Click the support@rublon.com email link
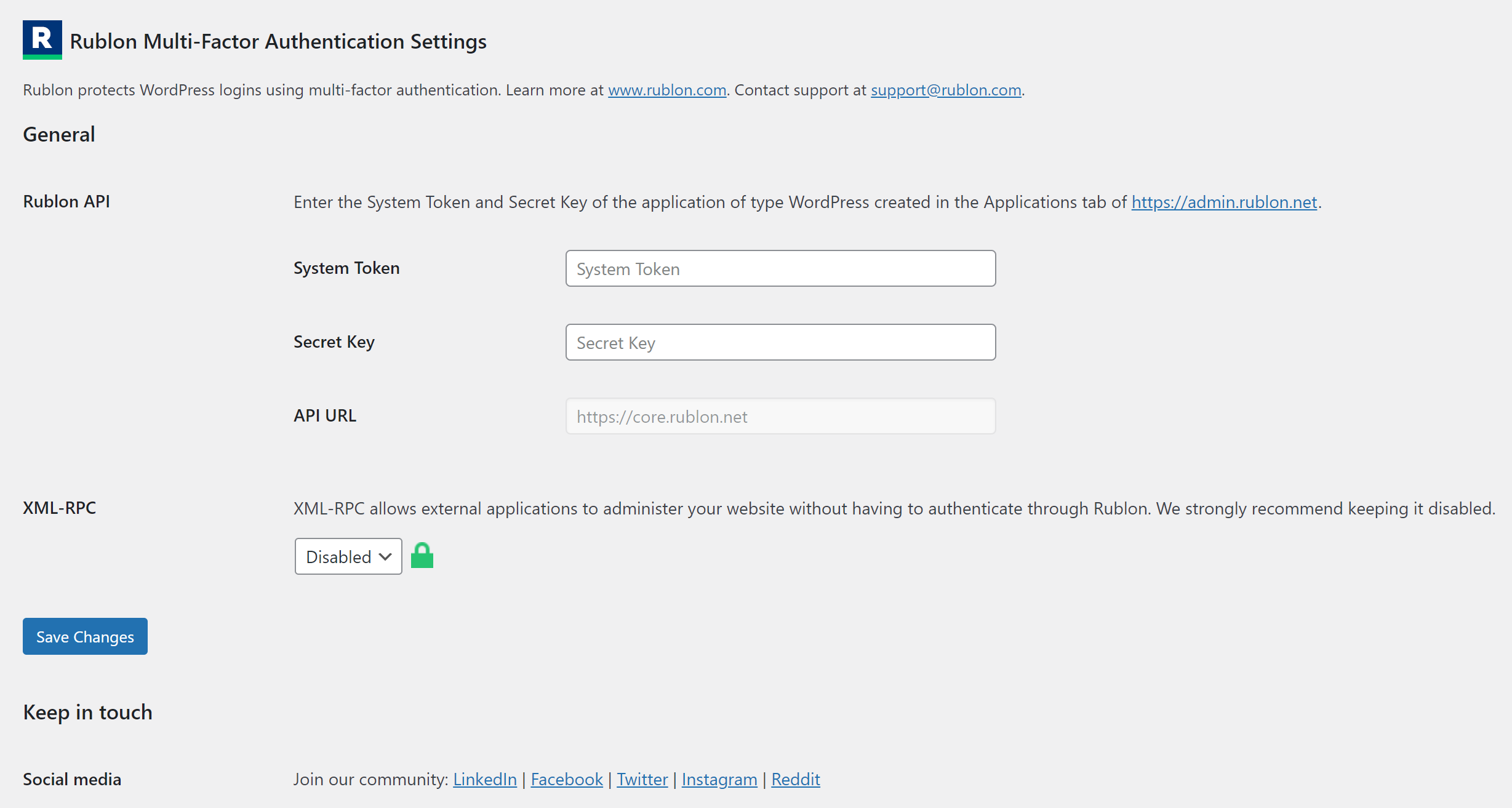 946,90
